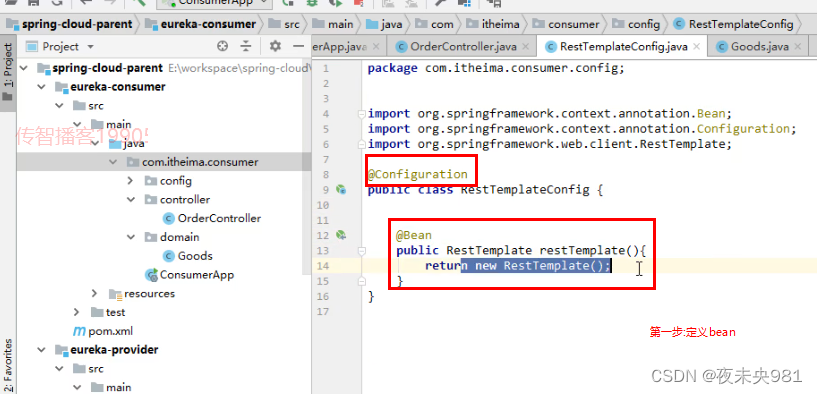Collapse the controller package node

131,200
